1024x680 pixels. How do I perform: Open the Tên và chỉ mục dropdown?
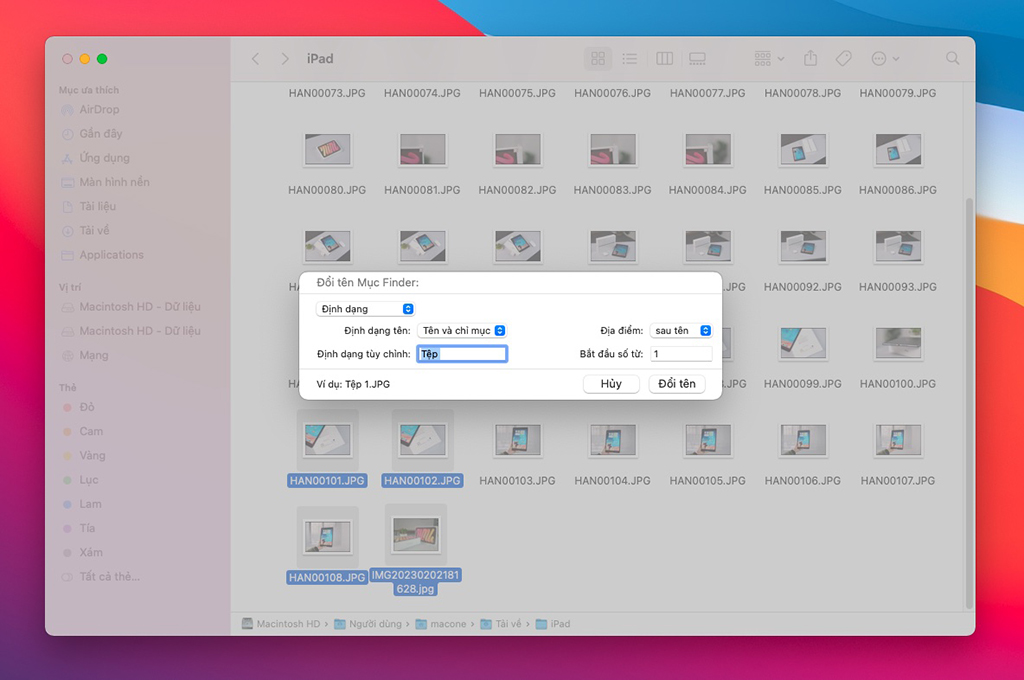coord(462,331)
